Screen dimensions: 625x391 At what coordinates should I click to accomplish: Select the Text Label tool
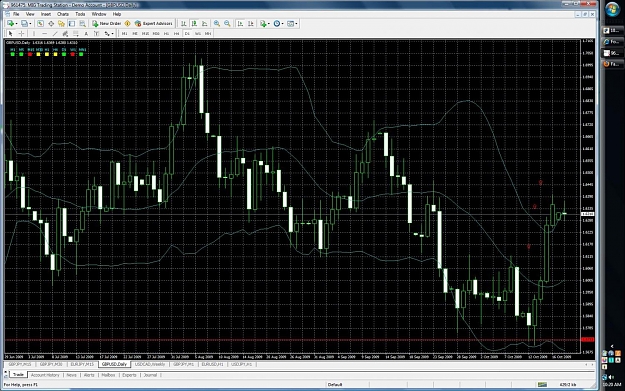[x=96, y=33]
